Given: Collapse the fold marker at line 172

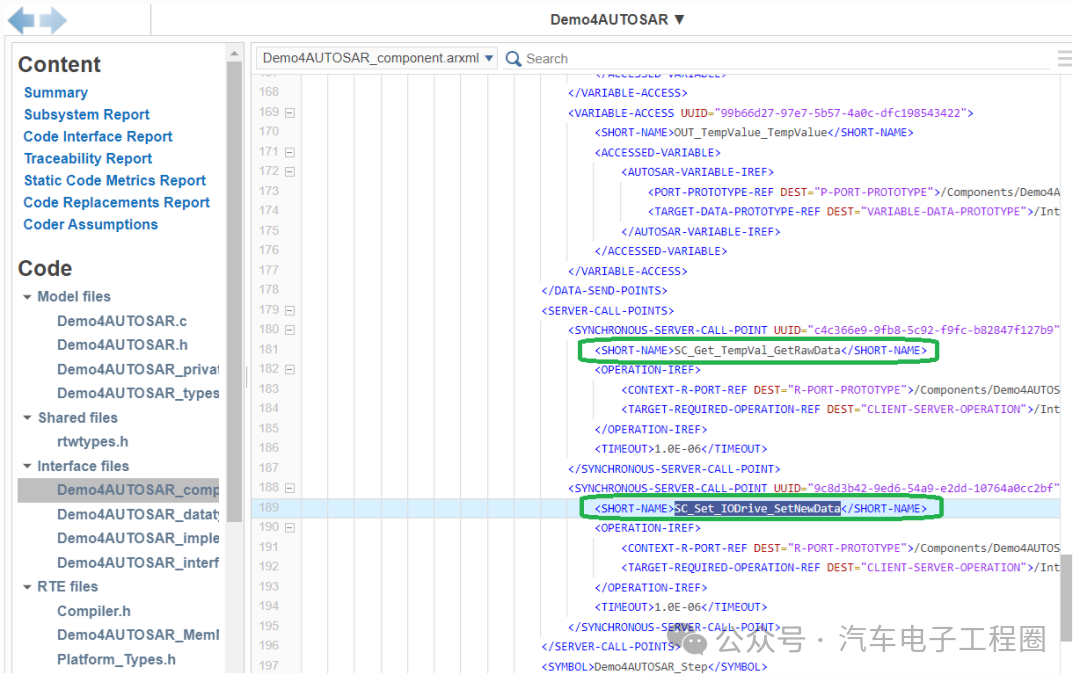Looking at the screenshot, I should click(290, 172).
